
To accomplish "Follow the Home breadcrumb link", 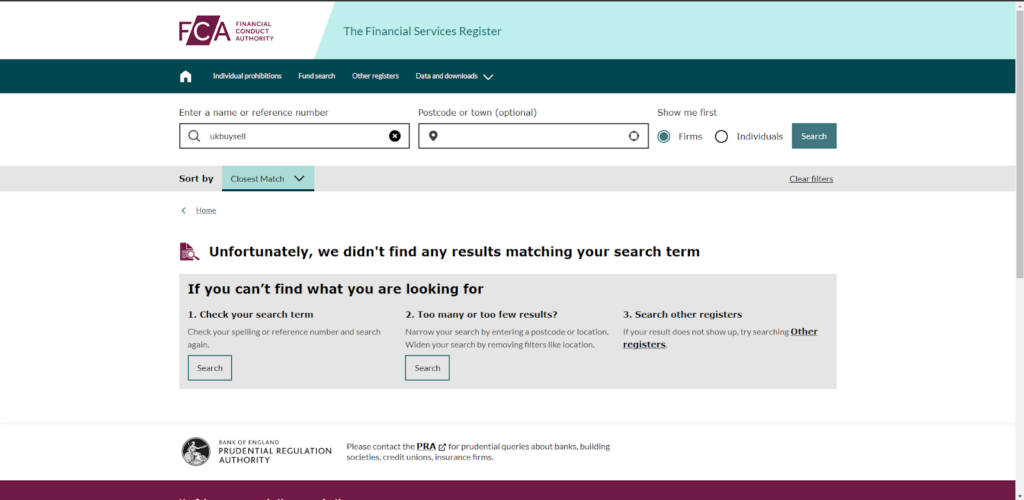I will point(206,210).
